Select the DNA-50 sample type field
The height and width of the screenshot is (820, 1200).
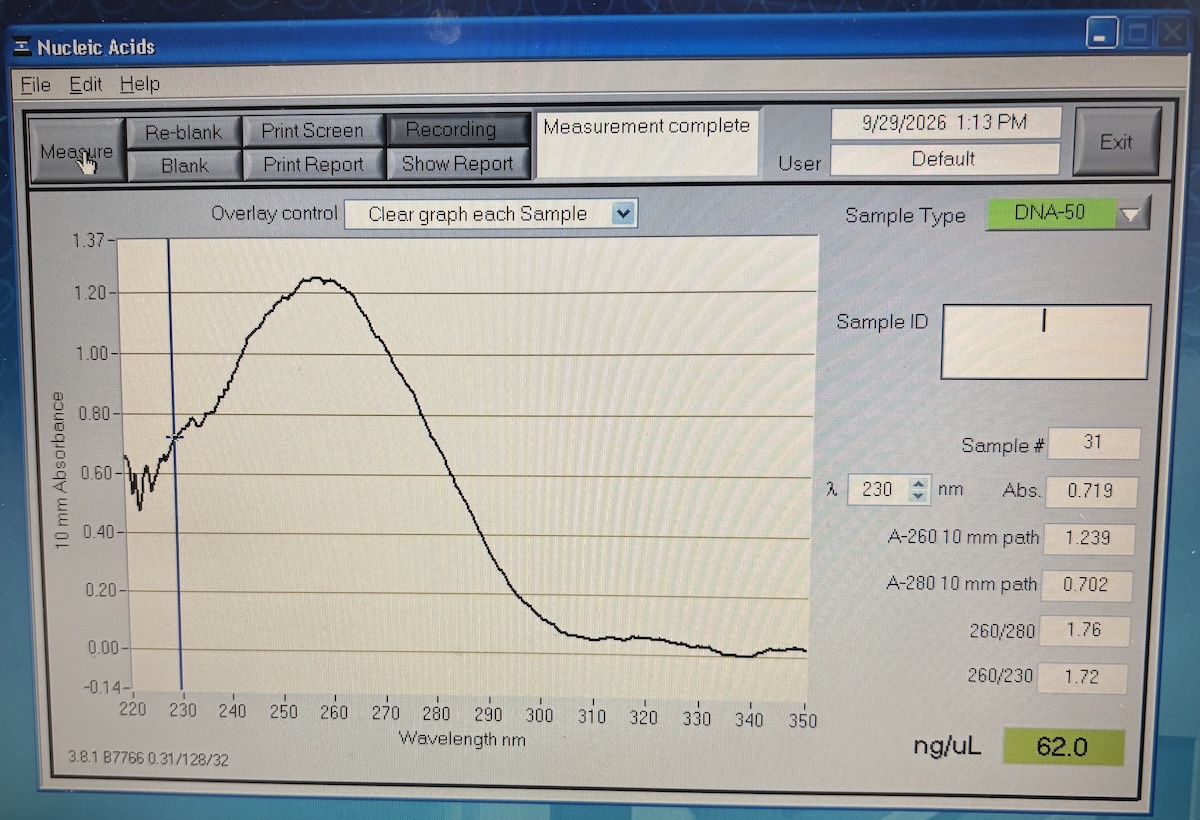[1050, 213]
